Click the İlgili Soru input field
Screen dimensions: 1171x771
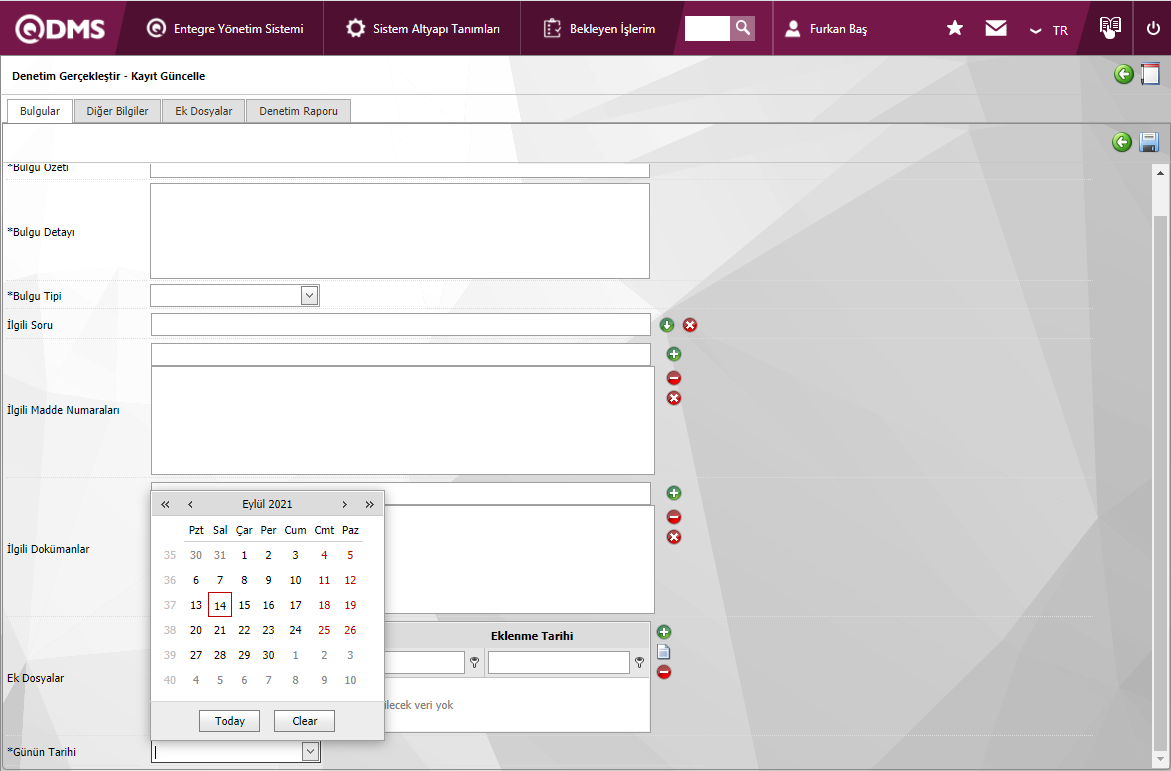click(x=400, y=324)
